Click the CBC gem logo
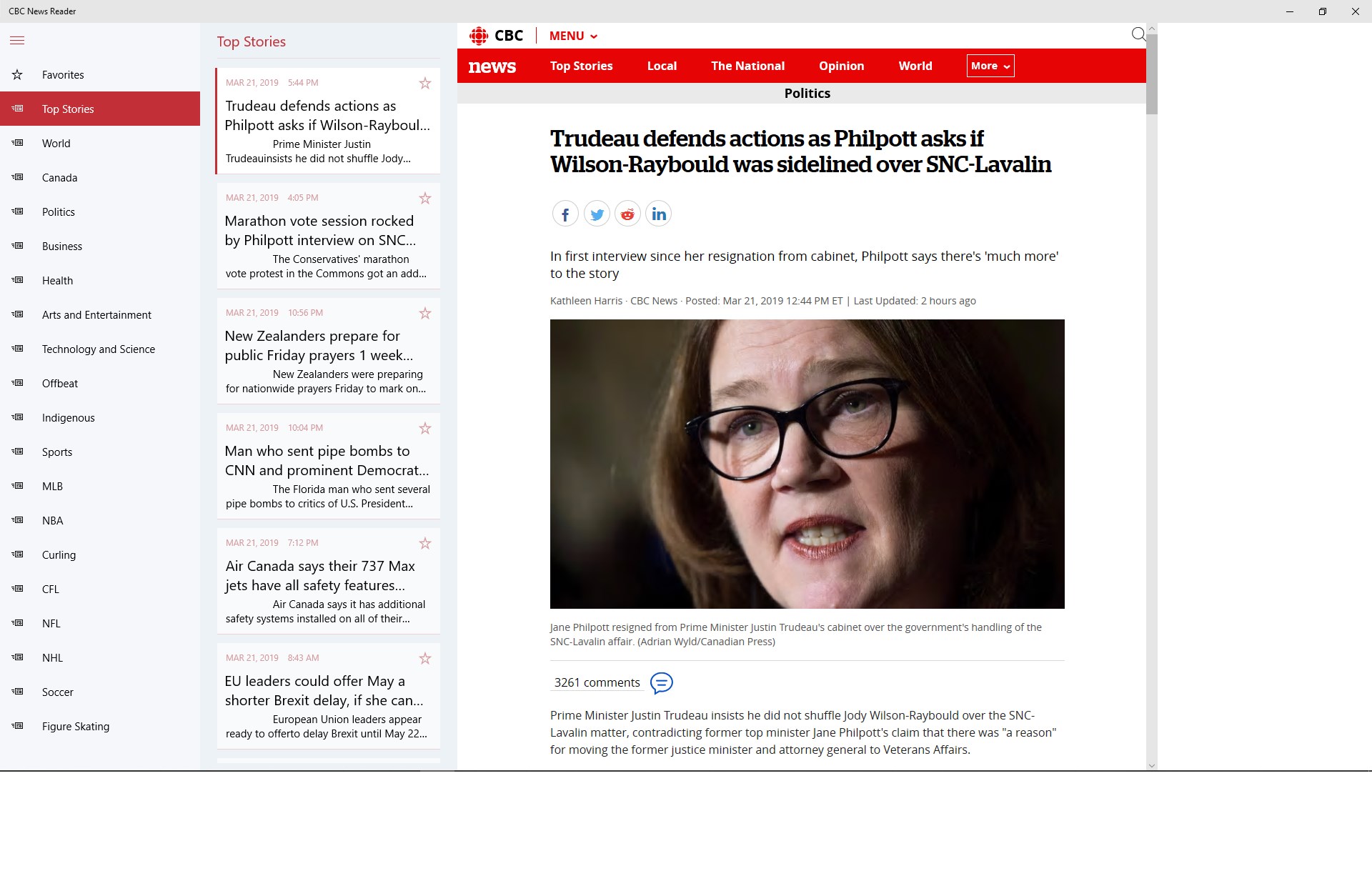 (x=479, y=36)
